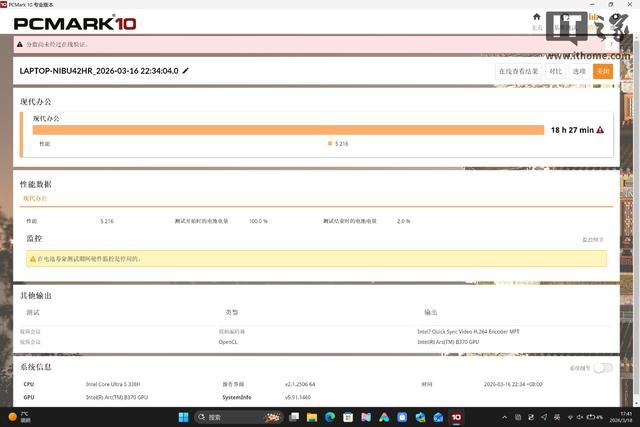Click the Intel Core Ultra 5 338H CPU value
Screen dimensions: 640x427
point(113,384)
